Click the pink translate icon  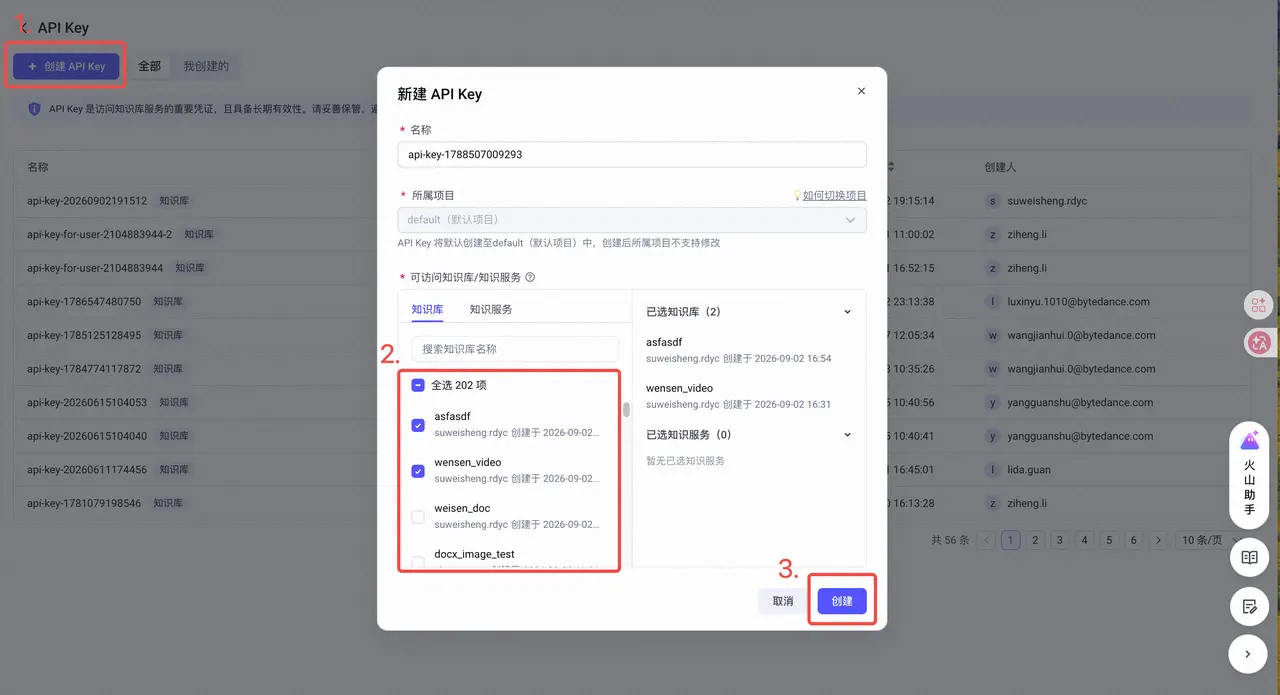tap(1258, 342)
